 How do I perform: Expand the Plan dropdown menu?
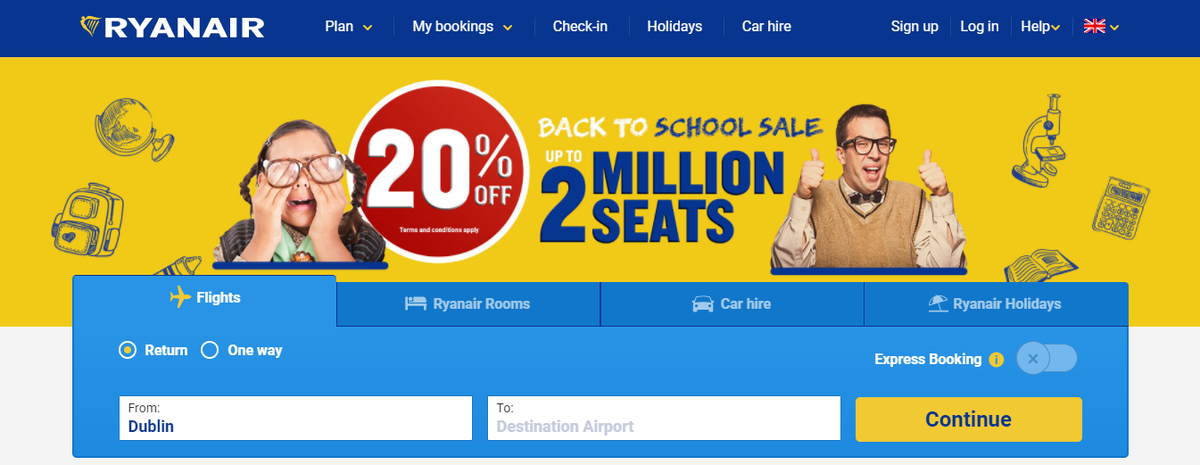coord(349,27)
